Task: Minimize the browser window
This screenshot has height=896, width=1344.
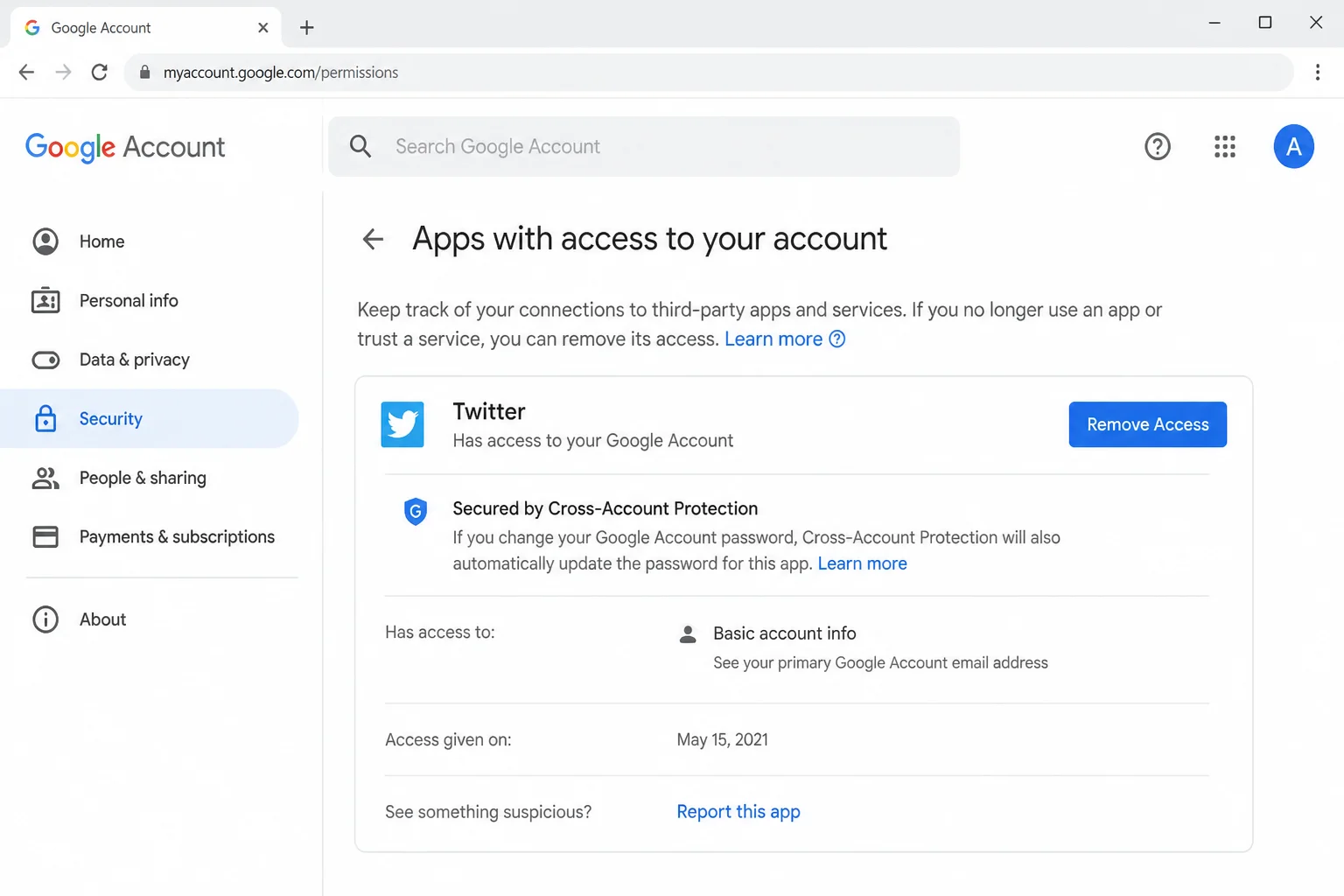Action: 1214,23
